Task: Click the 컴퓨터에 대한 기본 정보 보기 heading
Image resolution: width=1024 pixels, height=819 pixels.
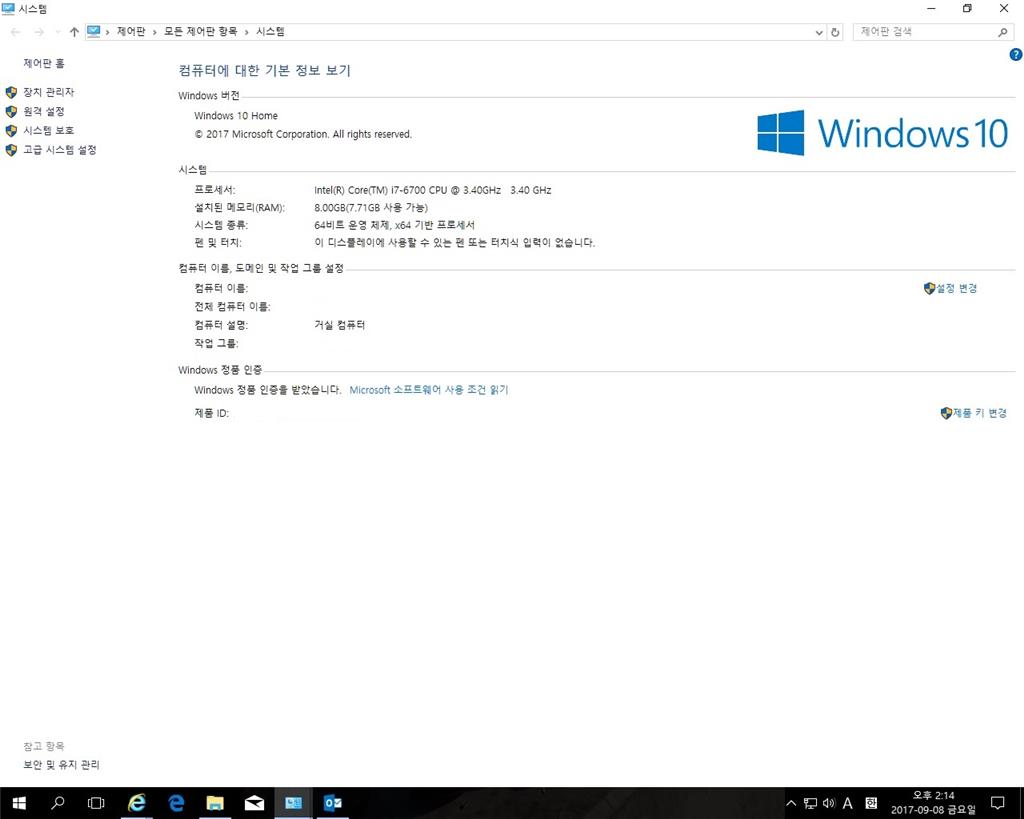Action: [x=264, y=71]
